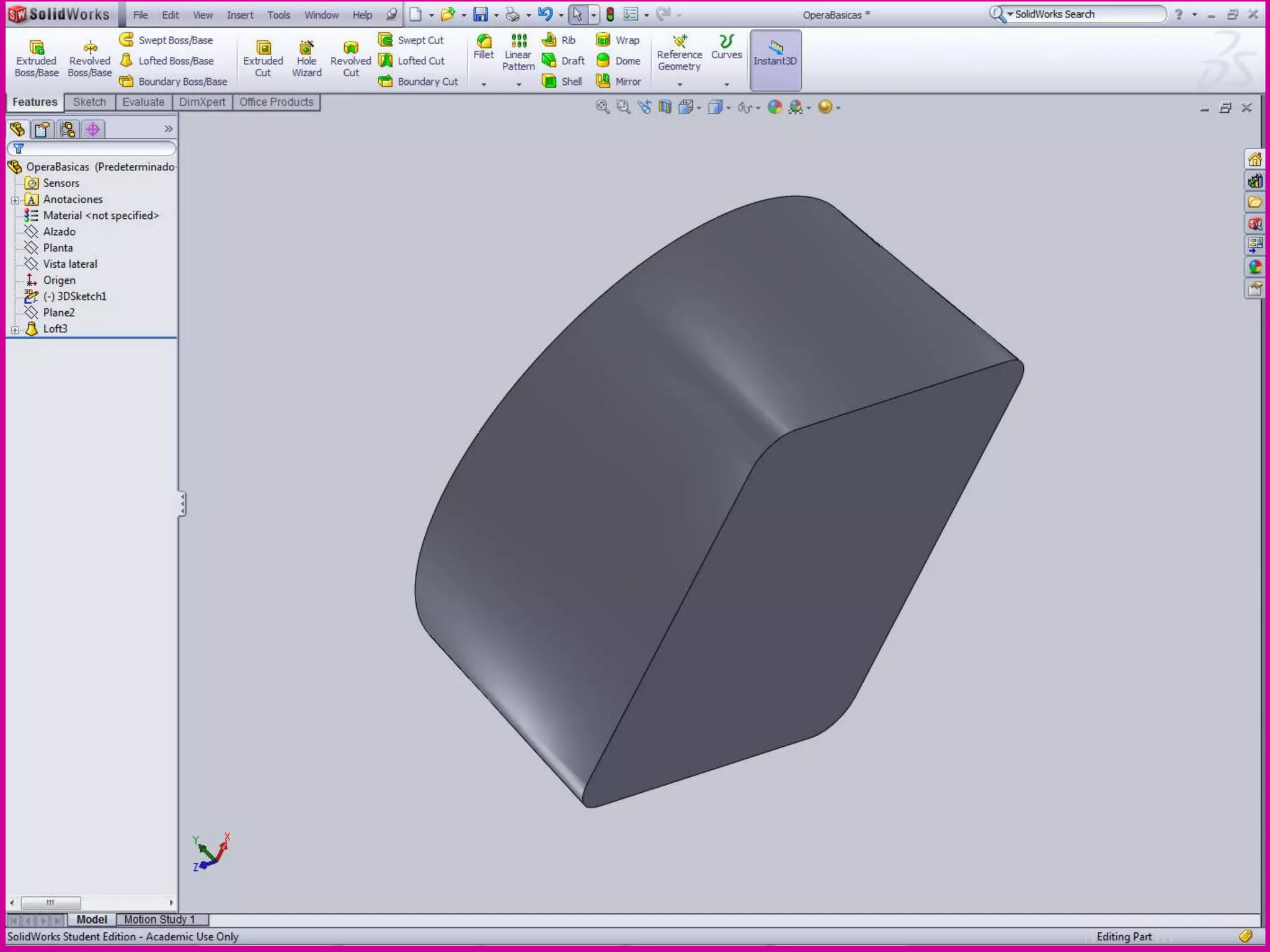Open the PropertyManager tab icon

click(x=42, y=129)
